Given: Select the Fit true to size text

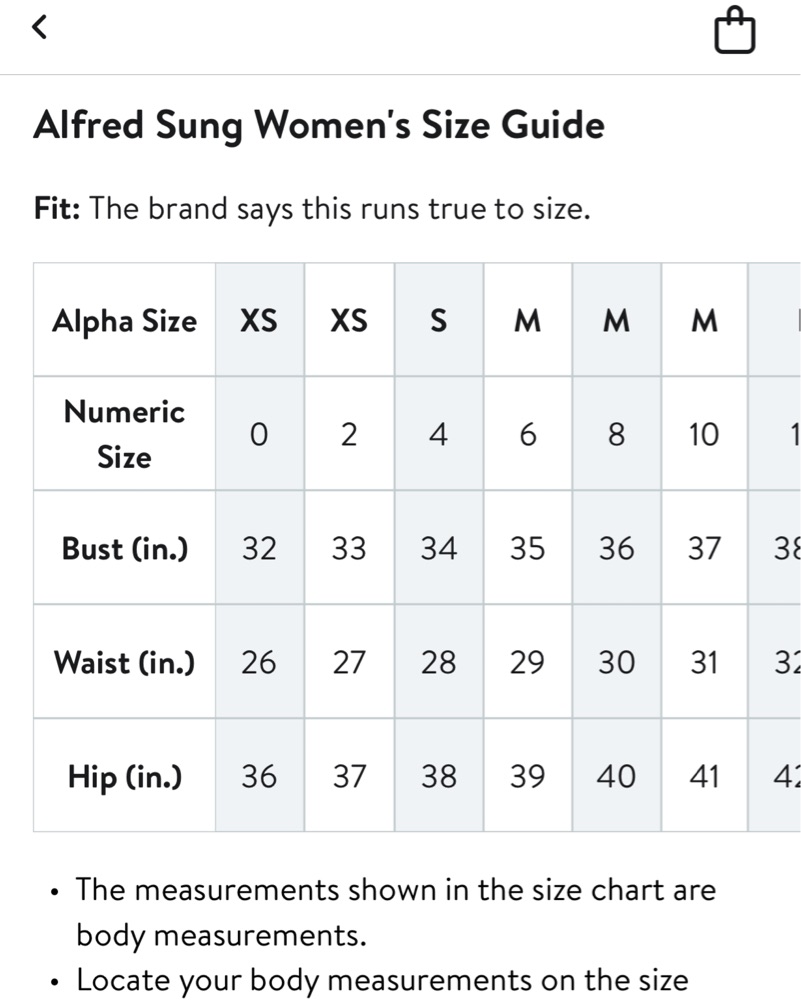Looking at the screenshot, I should (312, 209).
